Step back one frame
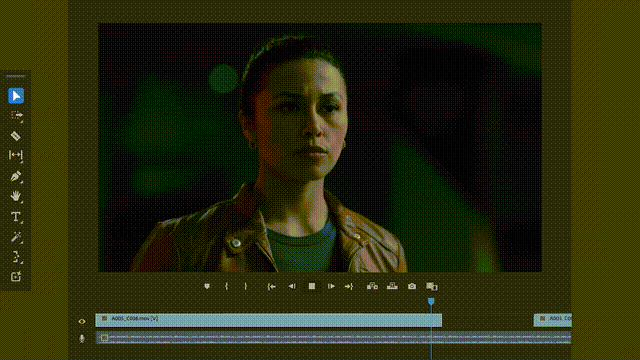Screen dimensions: 640x360 click(x=291, y=287)
